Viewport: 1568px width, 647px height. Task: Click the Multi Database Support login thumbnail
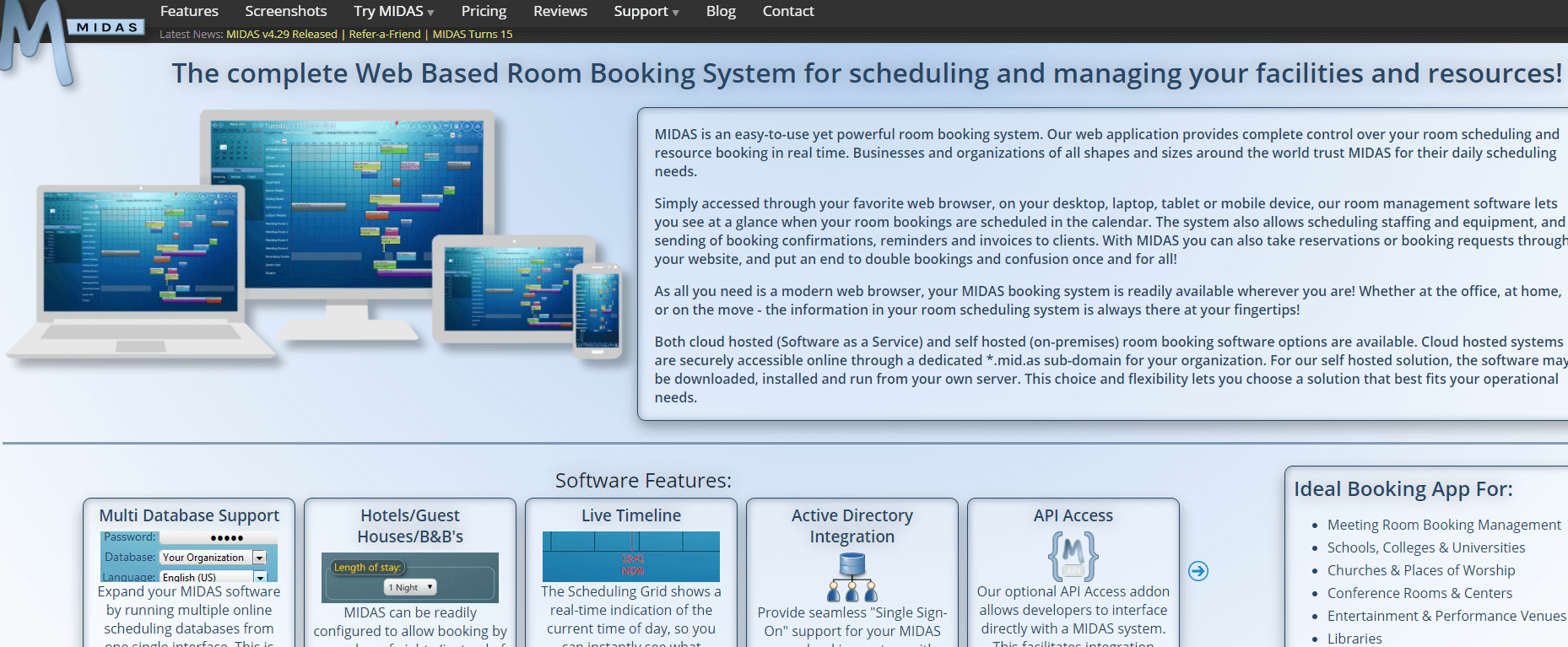(189, 557)
